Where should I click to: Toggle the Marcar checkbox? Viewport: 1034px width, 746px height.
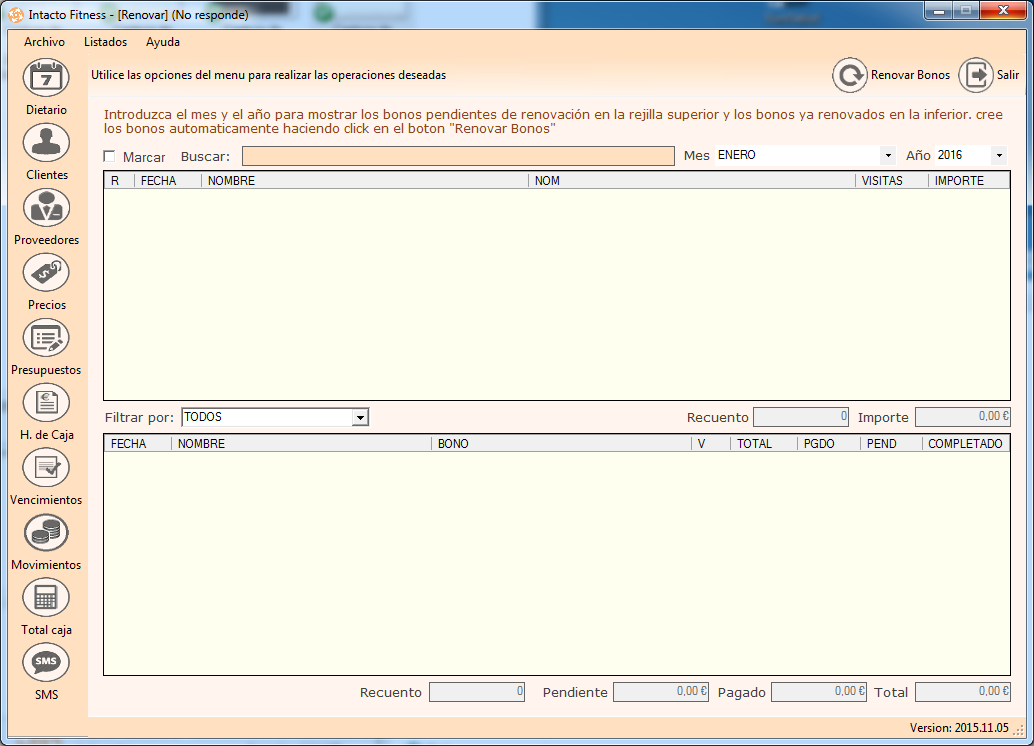(x=110, y=157)
